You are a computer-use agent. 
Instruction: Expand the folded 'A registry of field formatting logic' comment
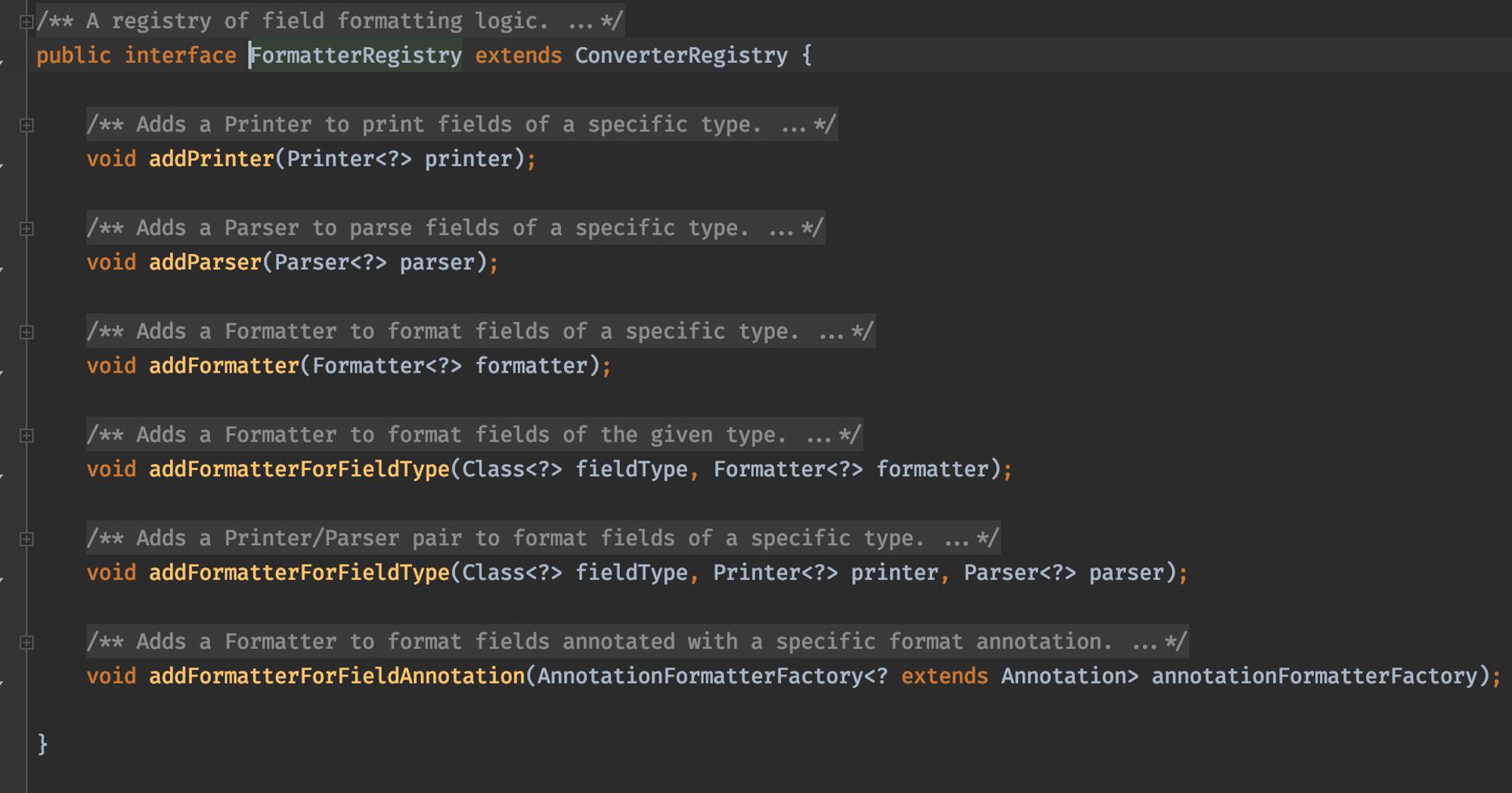[26, 22]
